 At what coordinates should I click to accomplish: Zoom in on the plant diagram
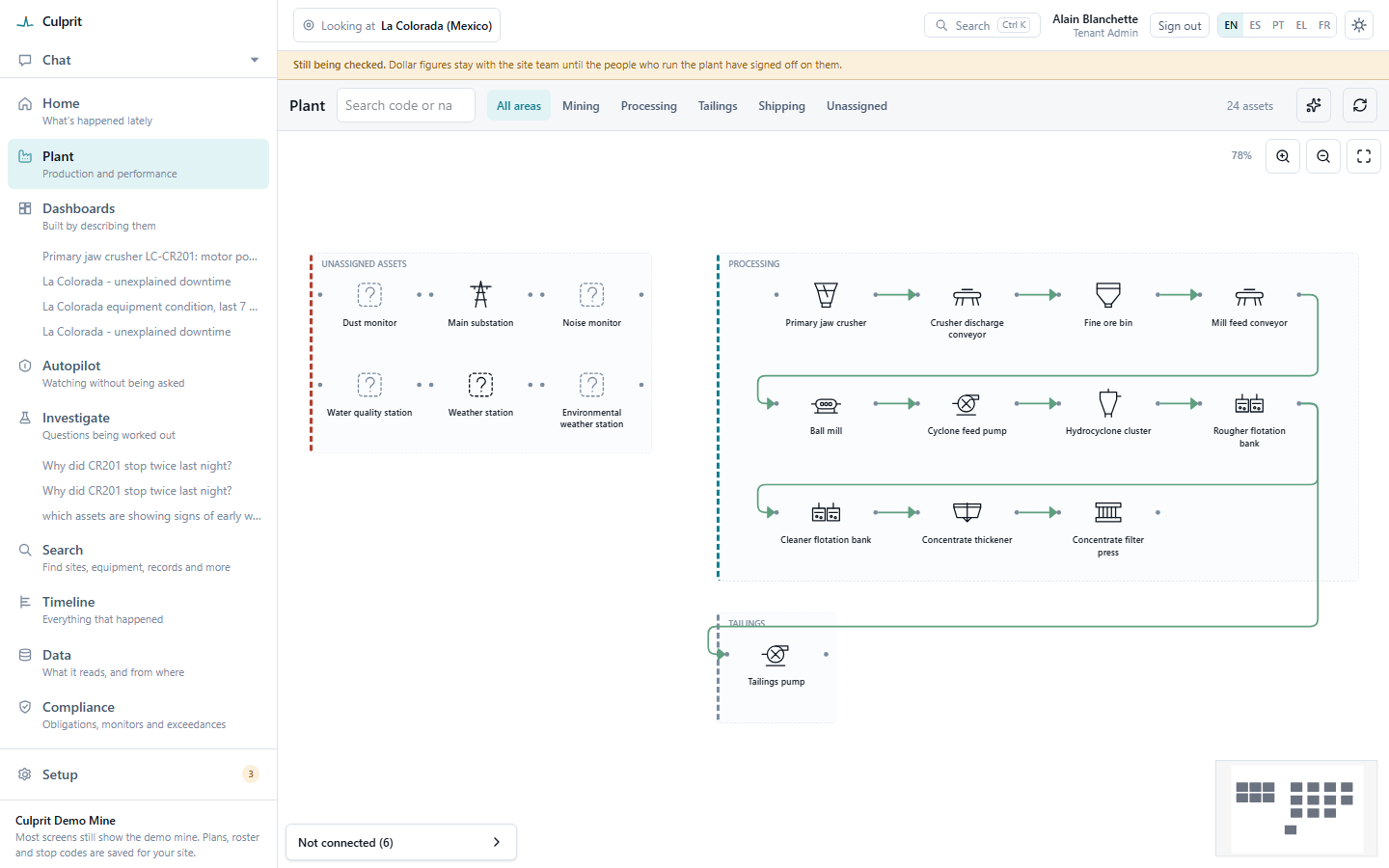tap(1283, 156)
